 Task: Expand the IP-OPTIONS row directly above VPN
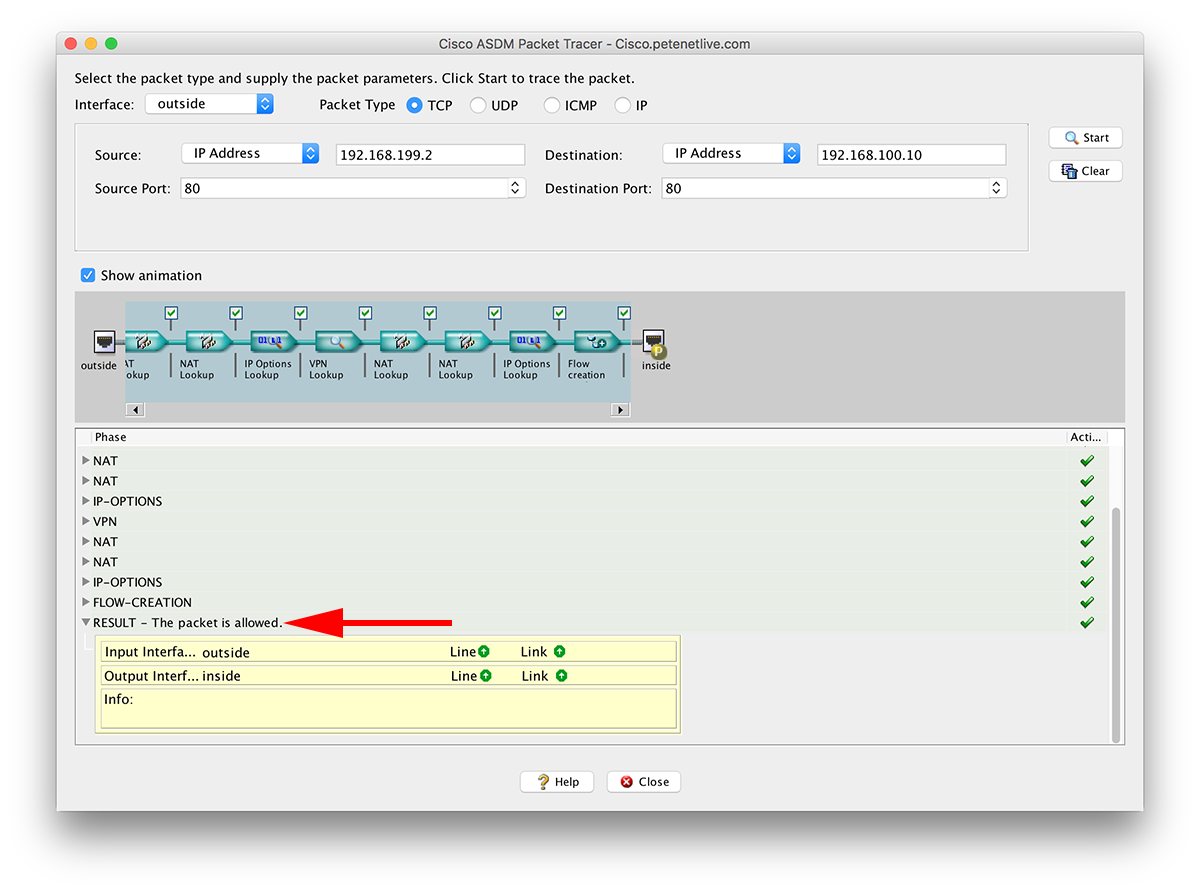tap(86, 501)
